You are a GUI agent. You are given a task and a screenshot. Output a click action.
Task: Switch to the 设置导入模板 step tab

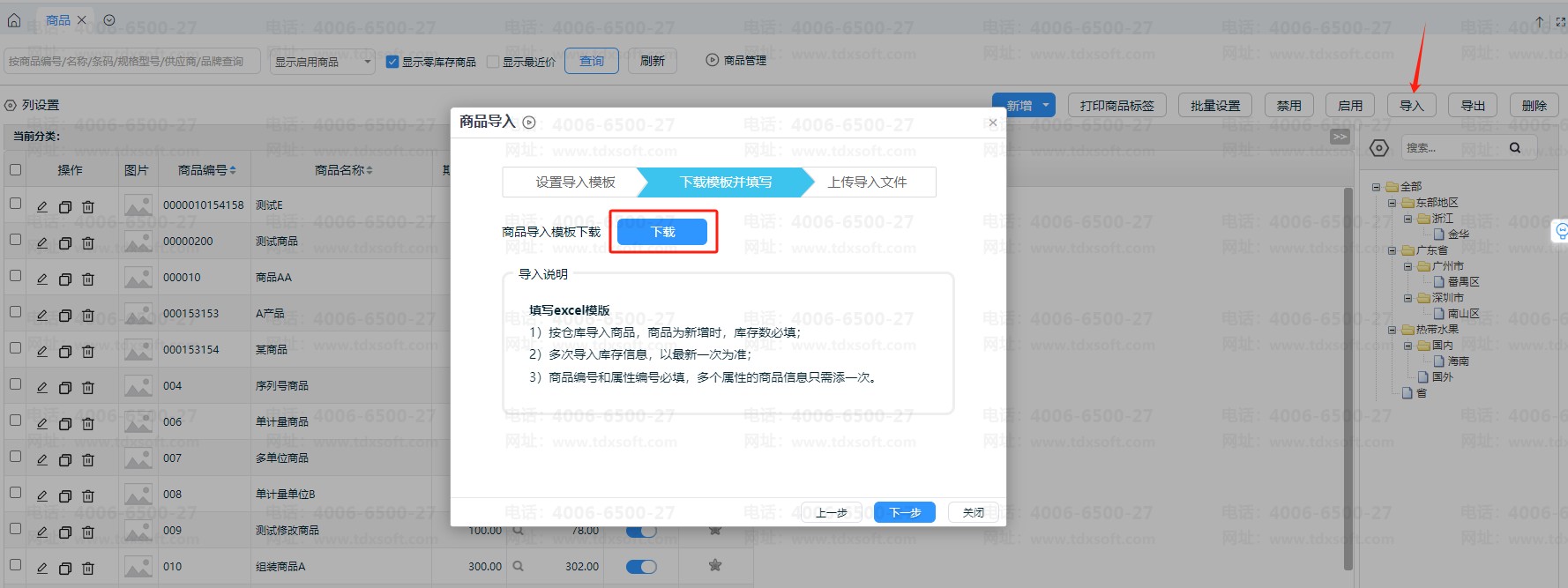(575, 182)
